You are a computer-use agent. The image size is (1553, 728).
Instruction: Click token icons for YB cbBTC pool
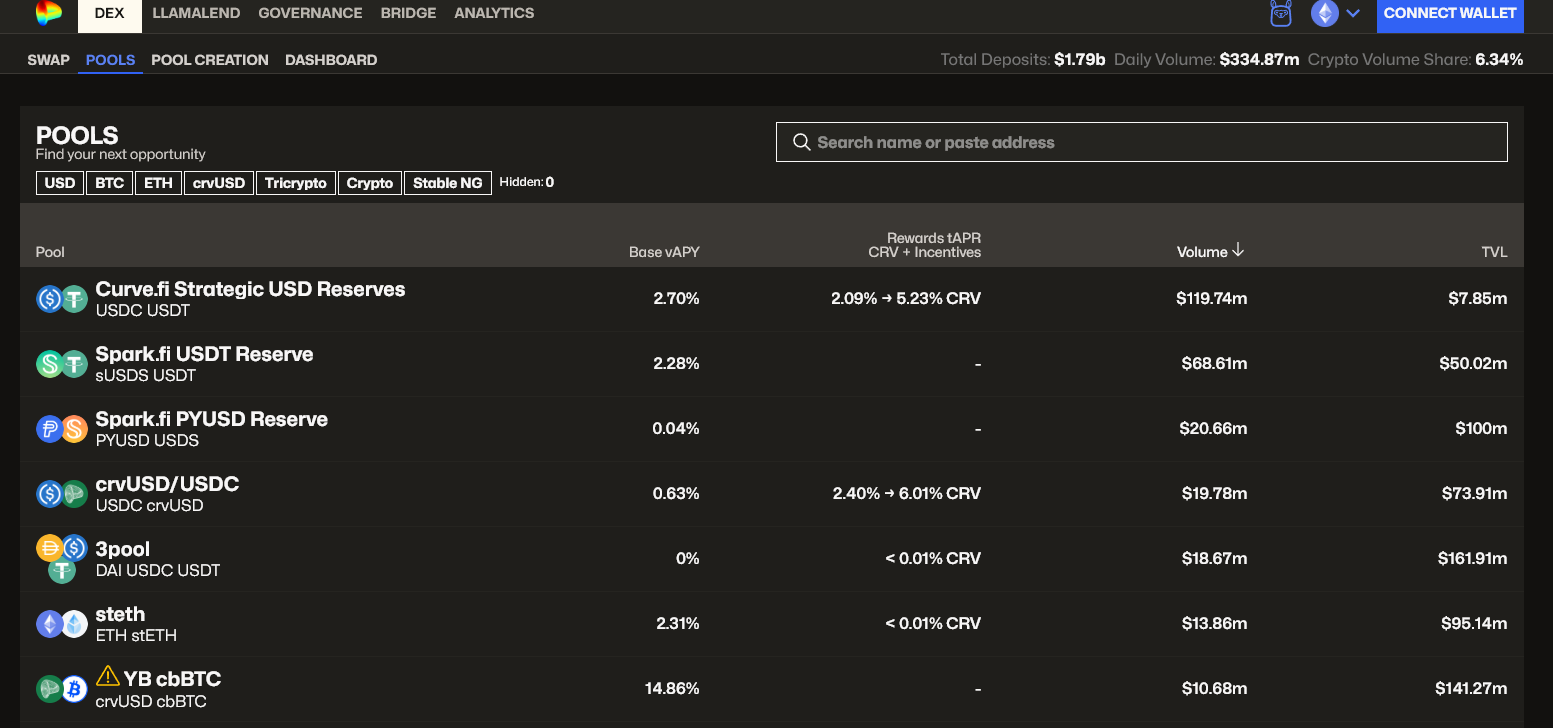click(x=62, y=689)
